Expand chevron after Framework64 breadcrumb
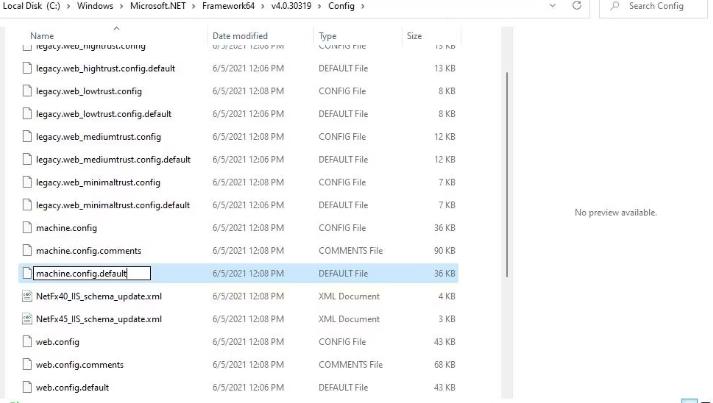 pyautogui.click(x=263, y=6)
